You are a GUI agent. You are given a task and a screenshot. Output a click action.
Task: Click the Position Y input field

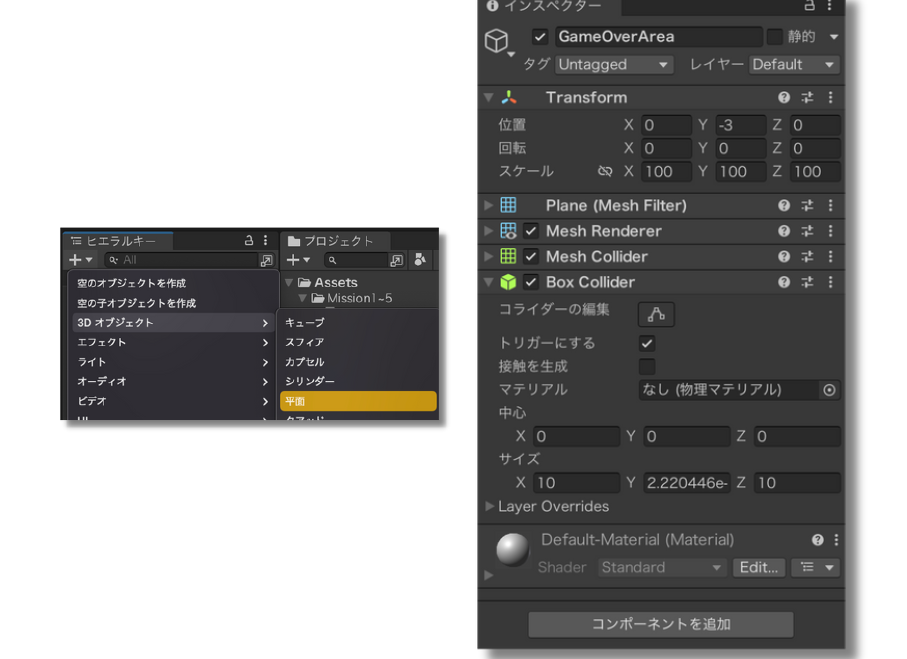coord(740,125)
